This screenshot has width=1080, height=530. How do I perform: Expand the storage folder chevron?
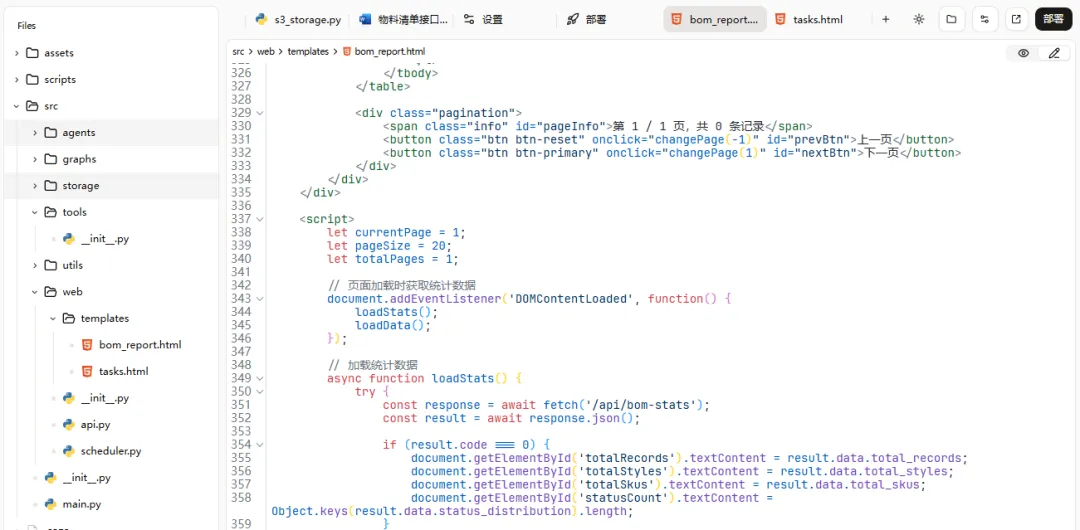click(x=34, y=186)
